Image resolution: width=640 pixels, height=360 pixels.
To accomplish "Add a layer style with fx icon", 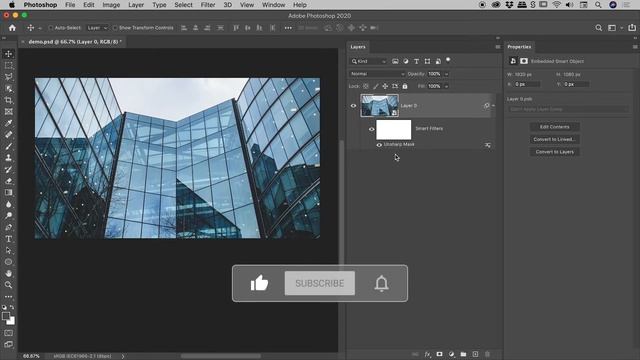I will tap(427, 354).
